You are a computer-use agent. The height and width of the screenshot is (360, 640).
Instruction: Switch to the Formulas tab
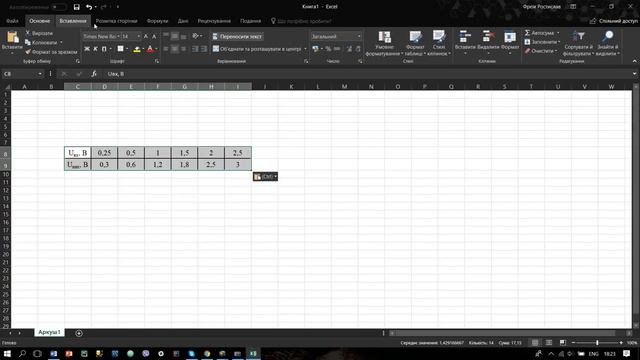[157, 21]
